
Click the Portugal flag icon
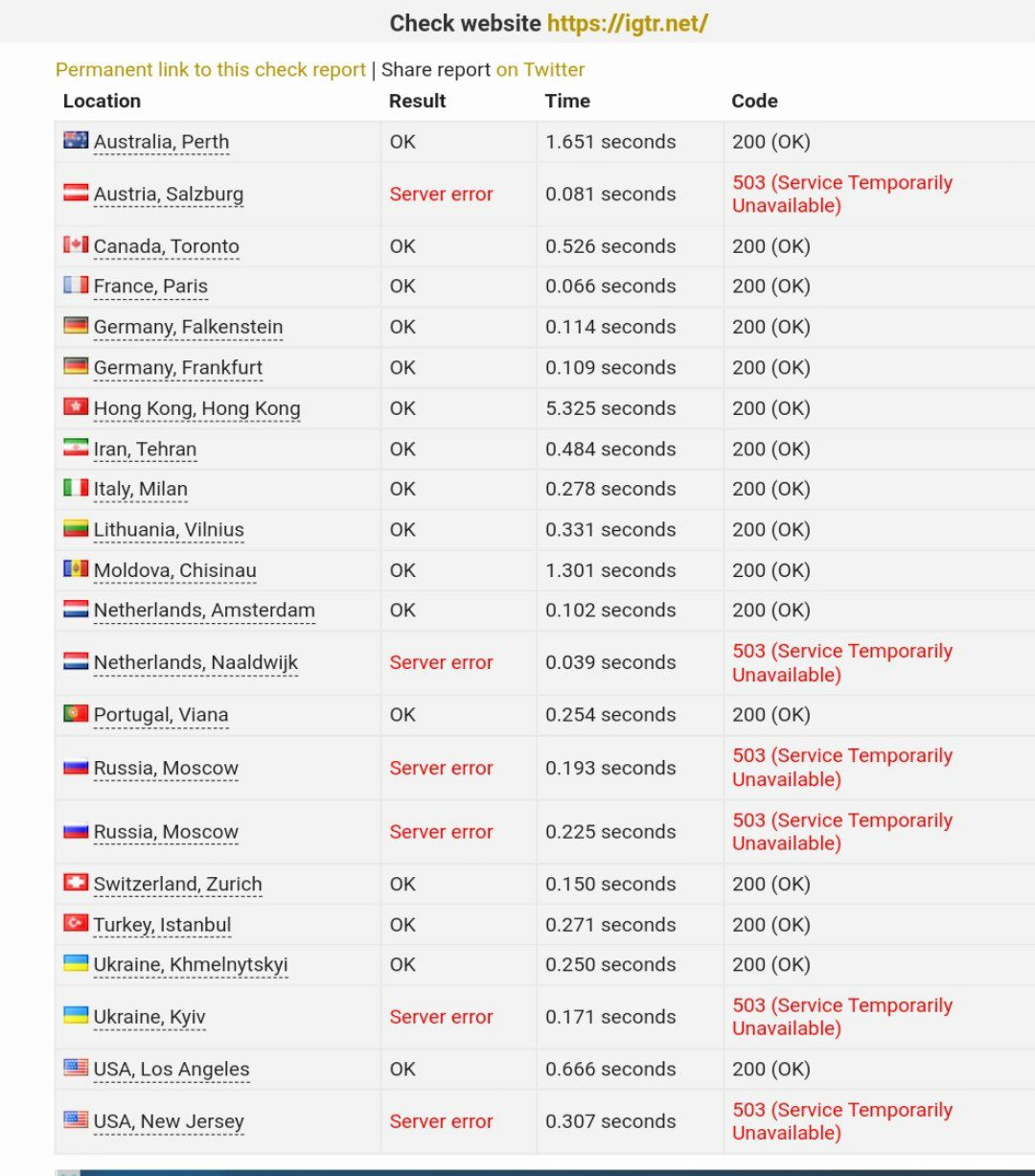click(76, 713)
